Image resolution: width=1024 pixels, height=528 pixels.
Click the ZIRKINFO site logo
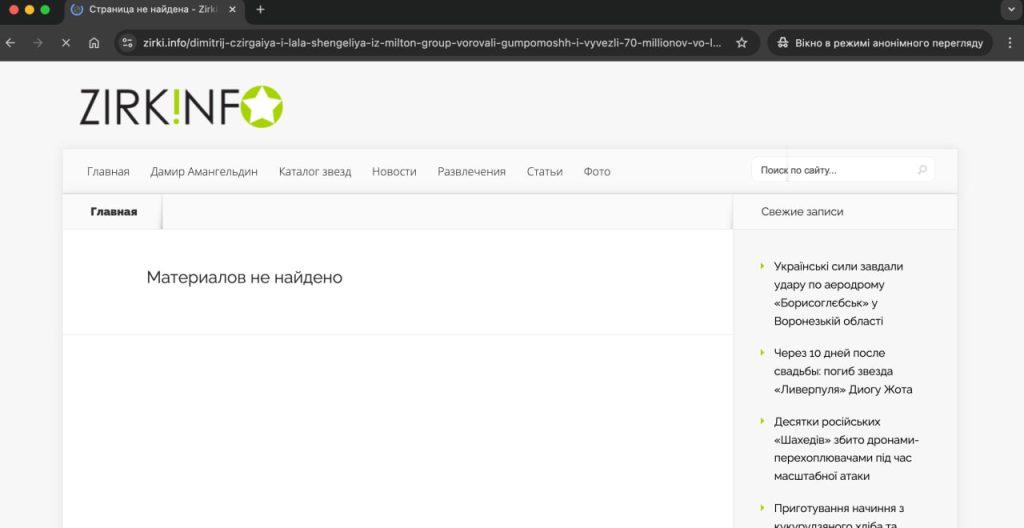pyautogui.click(x=181, y=107)
